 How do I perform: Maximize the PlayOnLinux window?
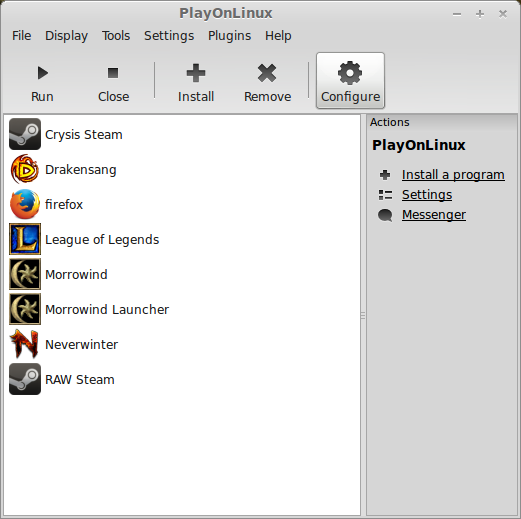480,14
